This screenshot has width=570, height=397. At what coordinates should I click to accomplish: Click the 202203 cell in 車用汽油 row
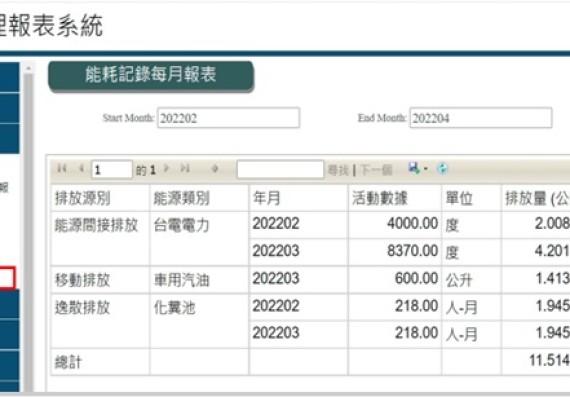pos(298,280)
